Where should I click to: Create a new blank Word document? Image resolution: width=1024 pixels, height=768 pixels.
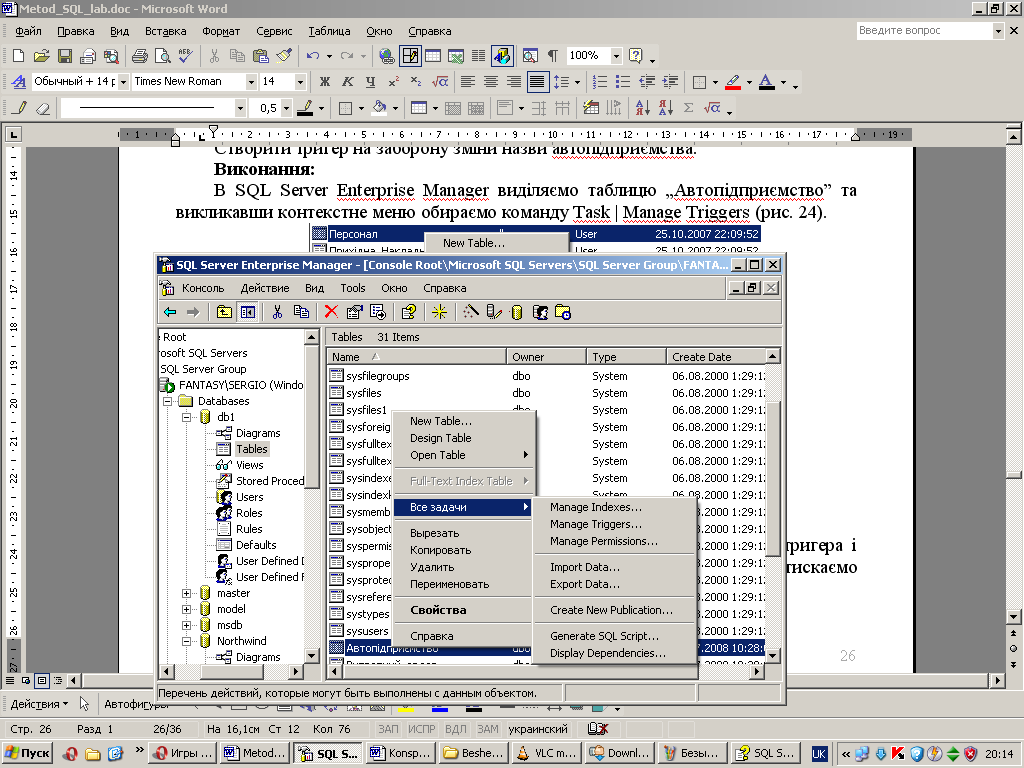[18, 56]
